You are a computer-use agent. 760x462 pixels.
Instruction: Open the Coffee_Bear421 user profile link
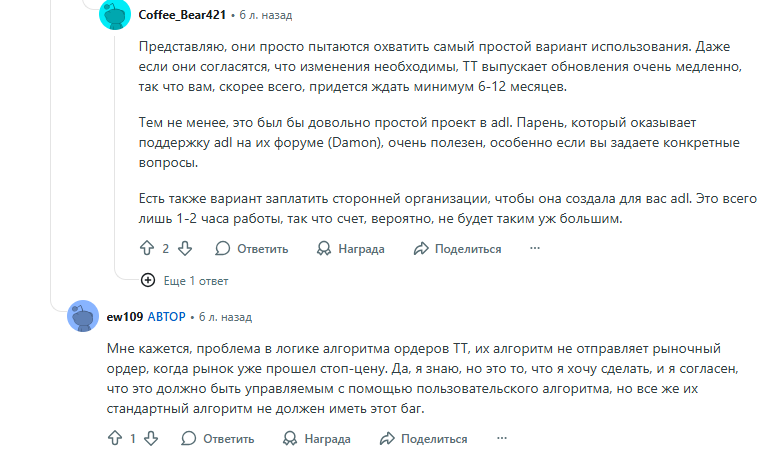pos(181,16)
